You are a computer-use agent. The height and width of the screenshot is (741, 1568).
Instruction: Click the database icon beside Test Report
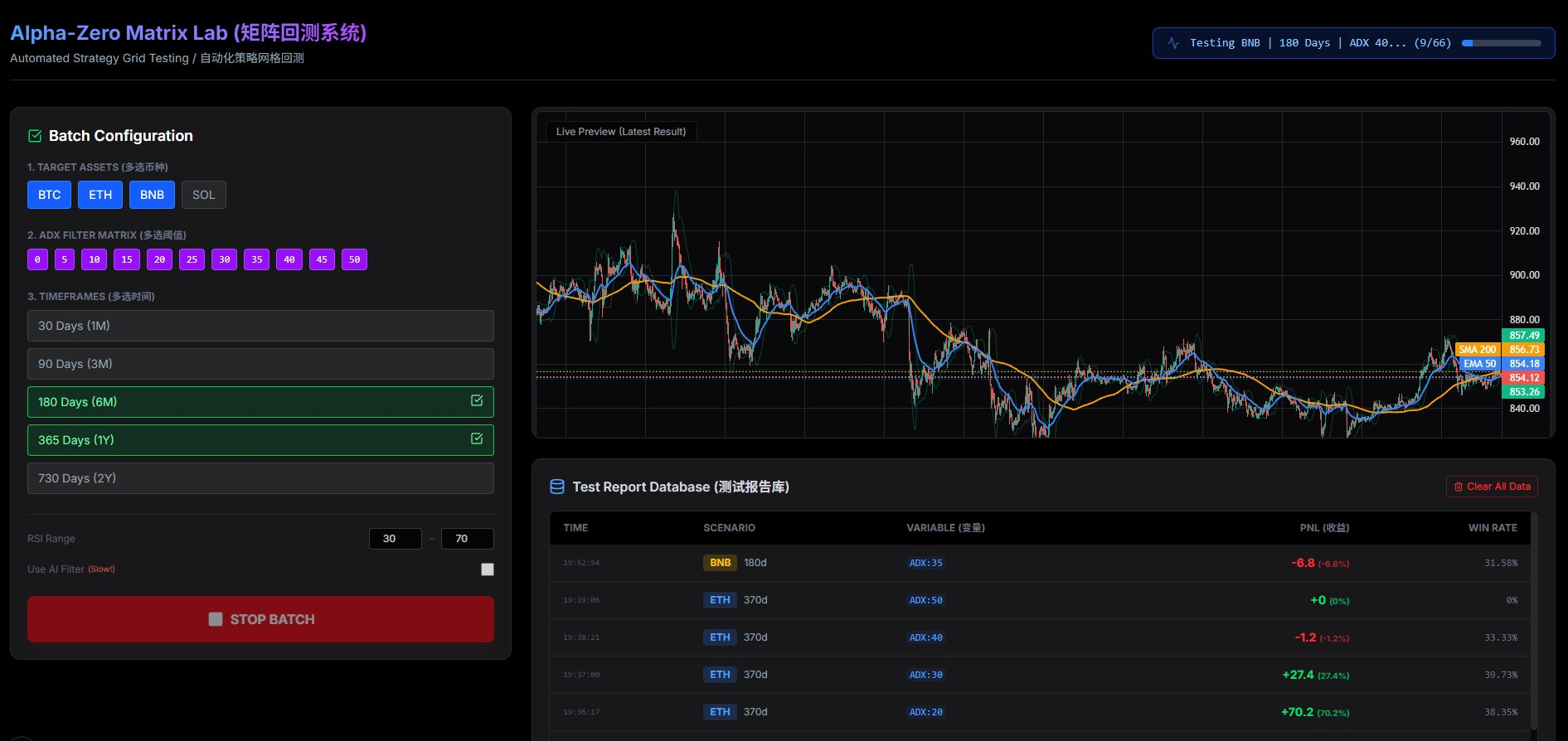[x=557, y=487]
